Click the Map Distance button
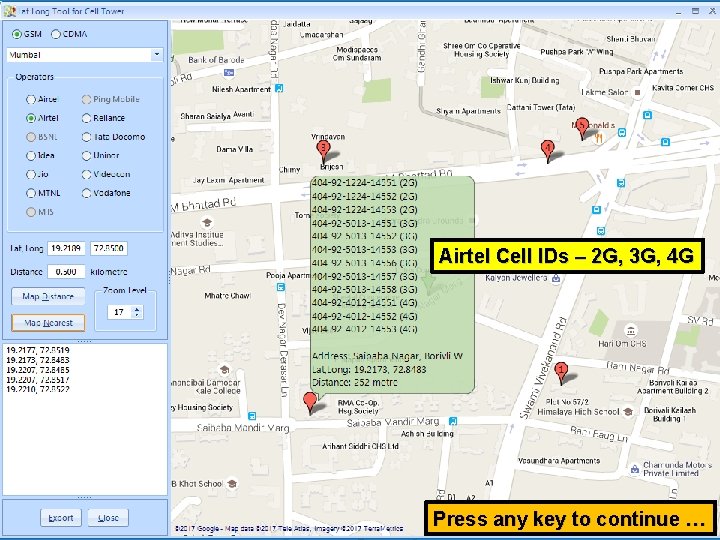This screenshot has height=540, width=720. tap(48, 297)
